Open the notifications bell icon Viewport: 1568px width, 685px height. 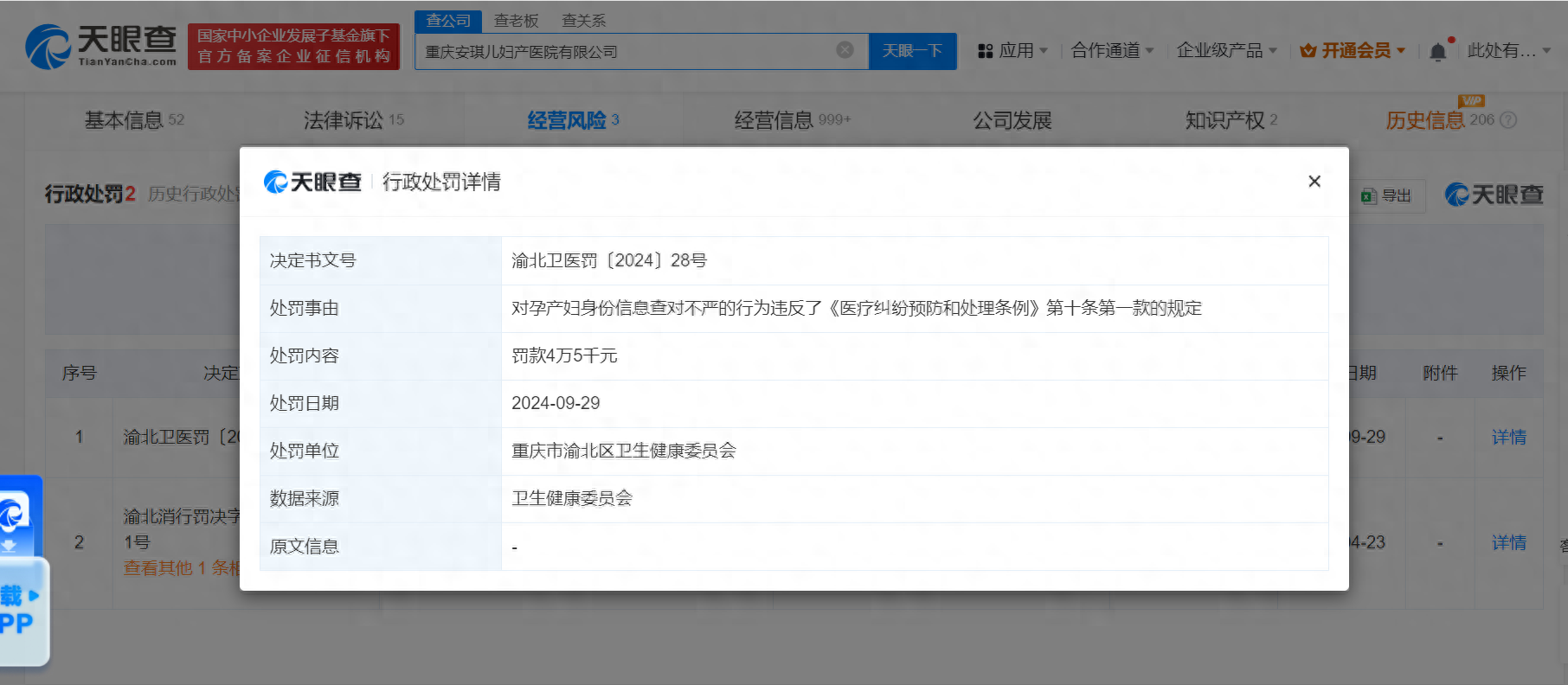click(x=1438, y=52)
